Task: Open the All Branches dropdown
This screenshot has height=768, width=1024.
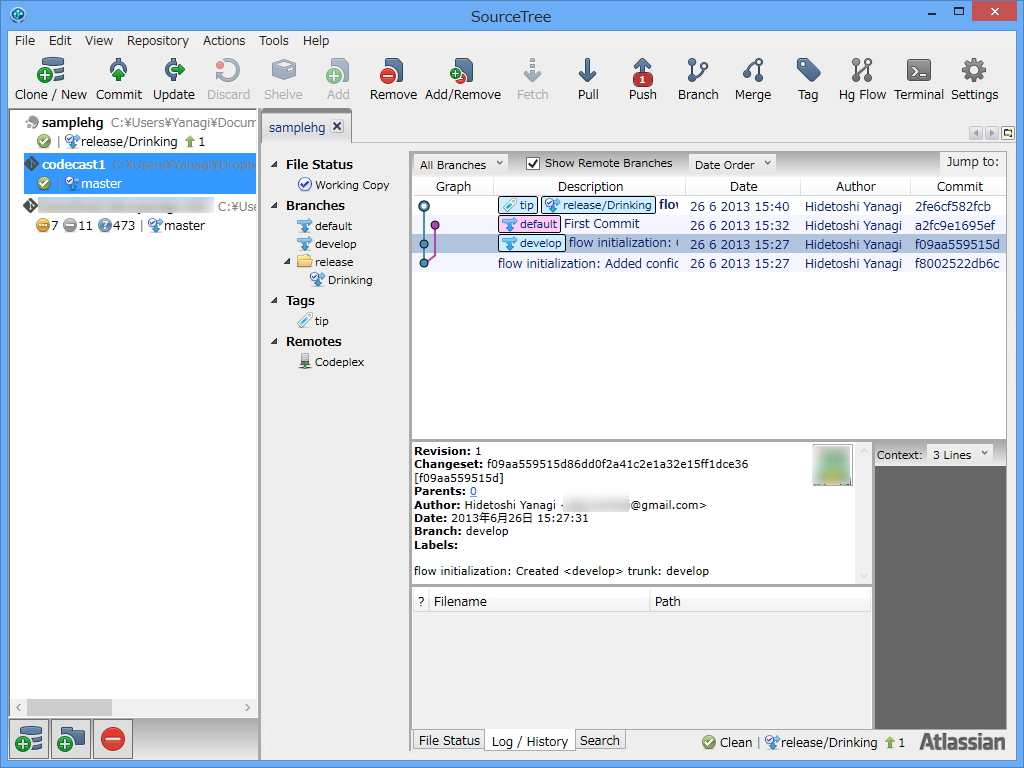Action: [x=461, y=164]
